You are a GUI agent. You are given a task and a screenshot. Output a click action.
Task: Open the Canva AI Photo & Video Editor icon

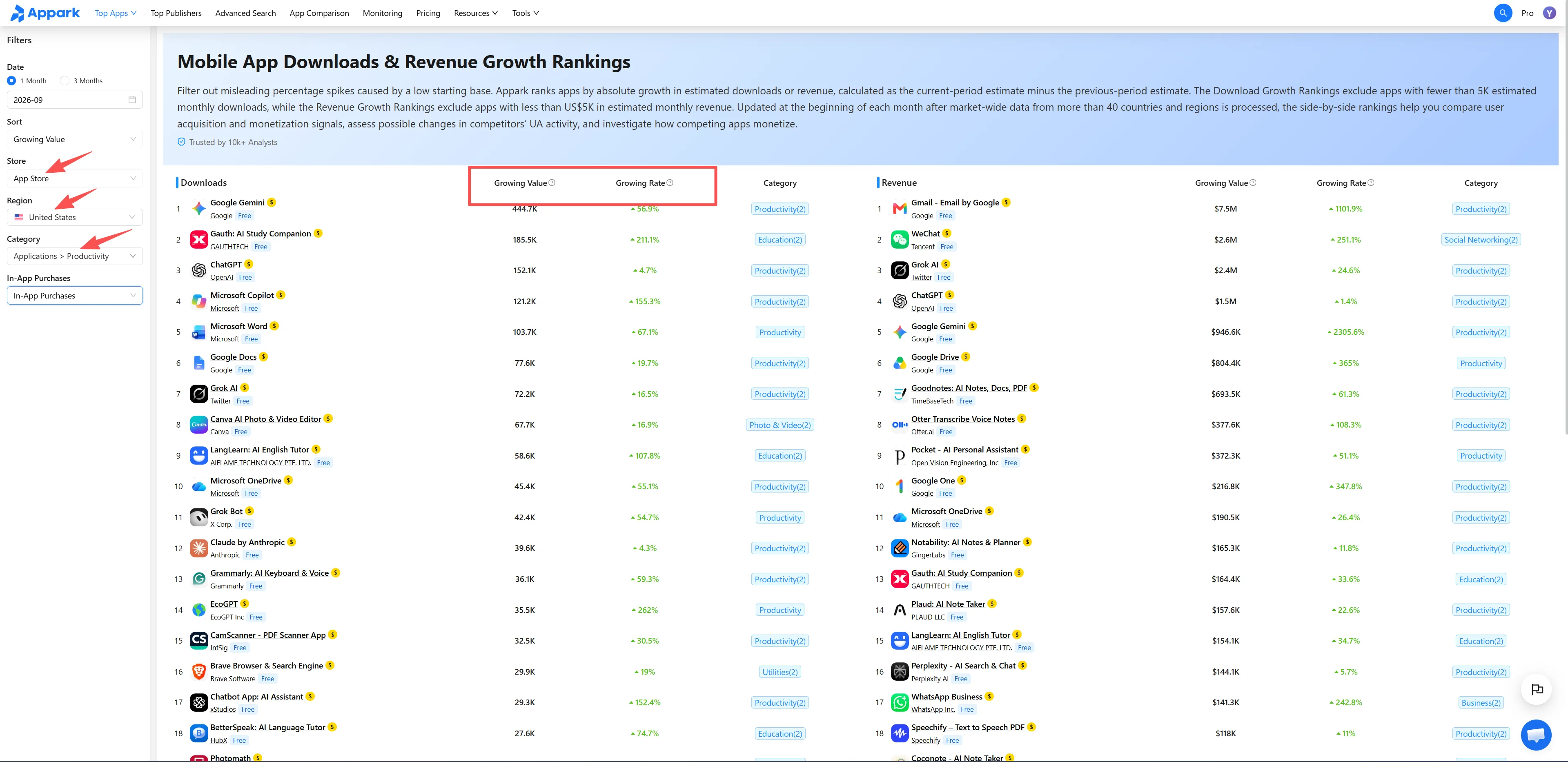(199, 425)
